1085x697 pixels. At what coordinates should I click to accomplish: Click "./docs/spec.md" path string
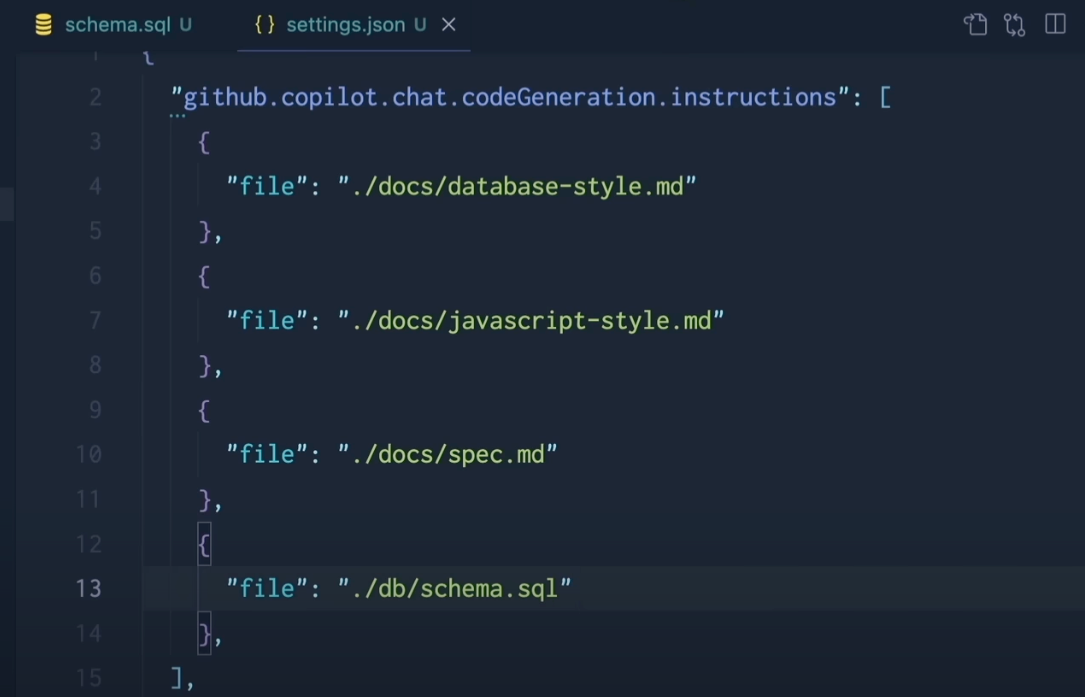coord(448,454)
